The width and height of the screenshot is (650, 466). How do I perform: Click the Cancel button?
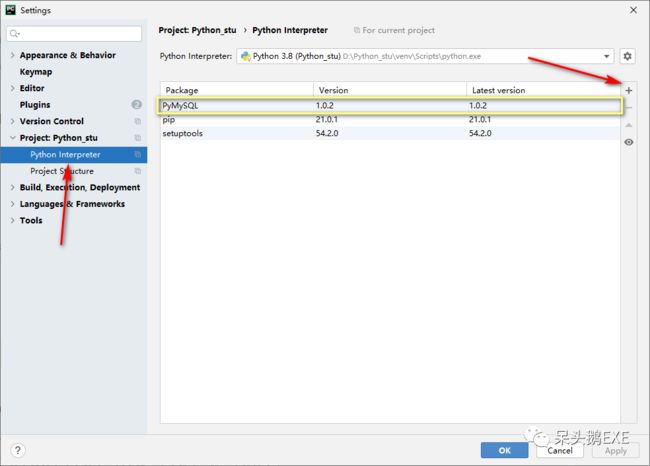pyautogui.click(x=560, y=450)
